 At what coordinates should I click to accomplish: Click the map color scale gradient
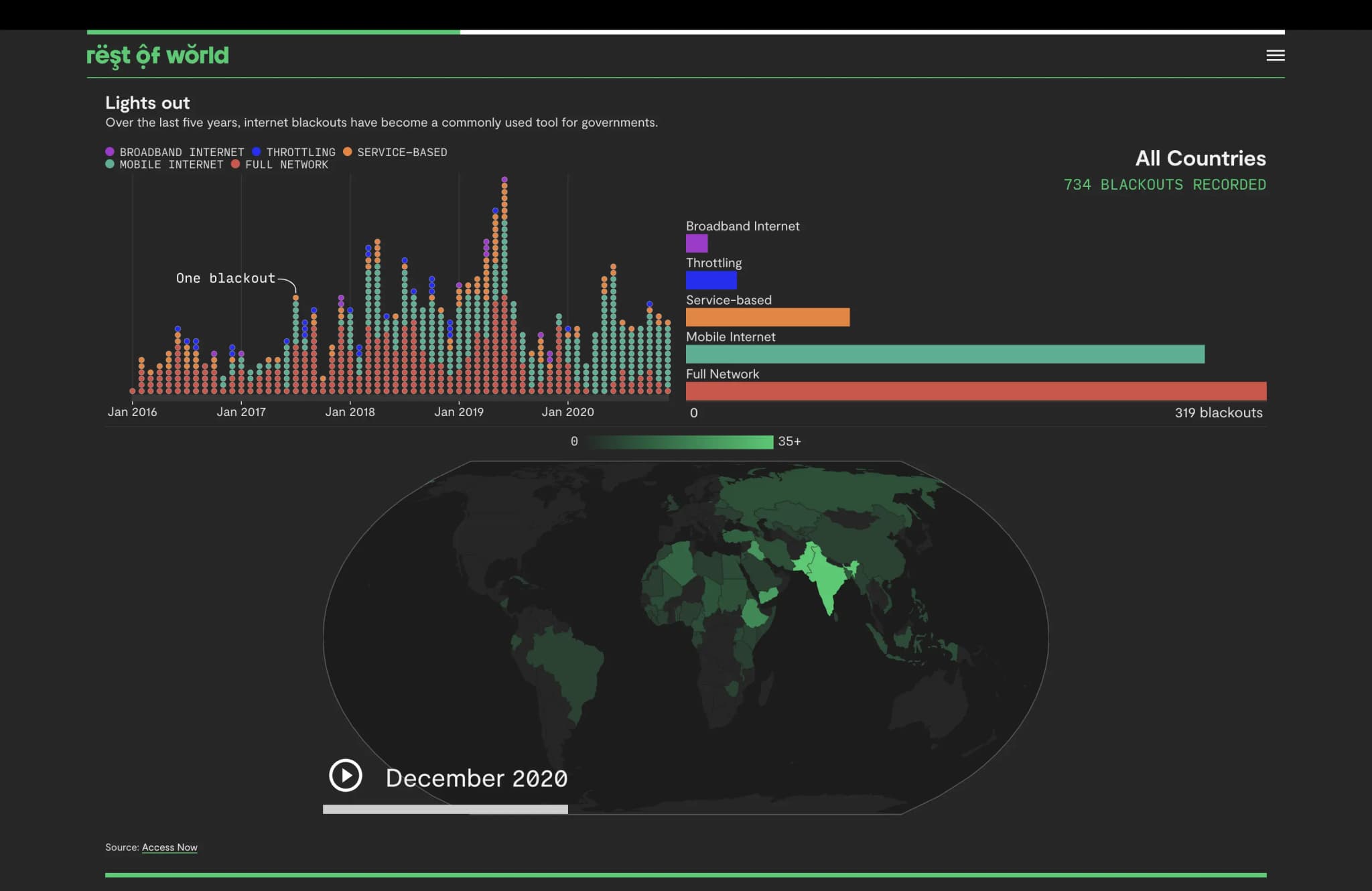click(x=680, y=441)
